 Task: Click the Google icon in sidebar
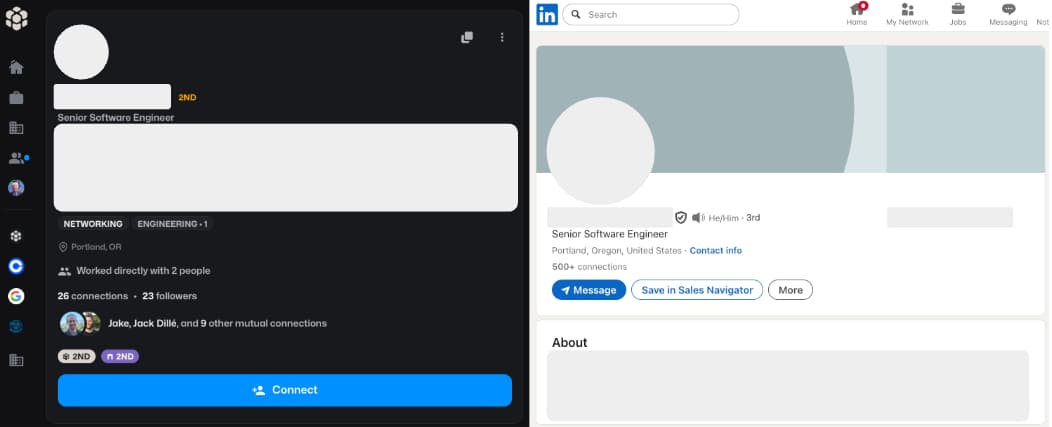pyautogui.click(x=16, y=296)
